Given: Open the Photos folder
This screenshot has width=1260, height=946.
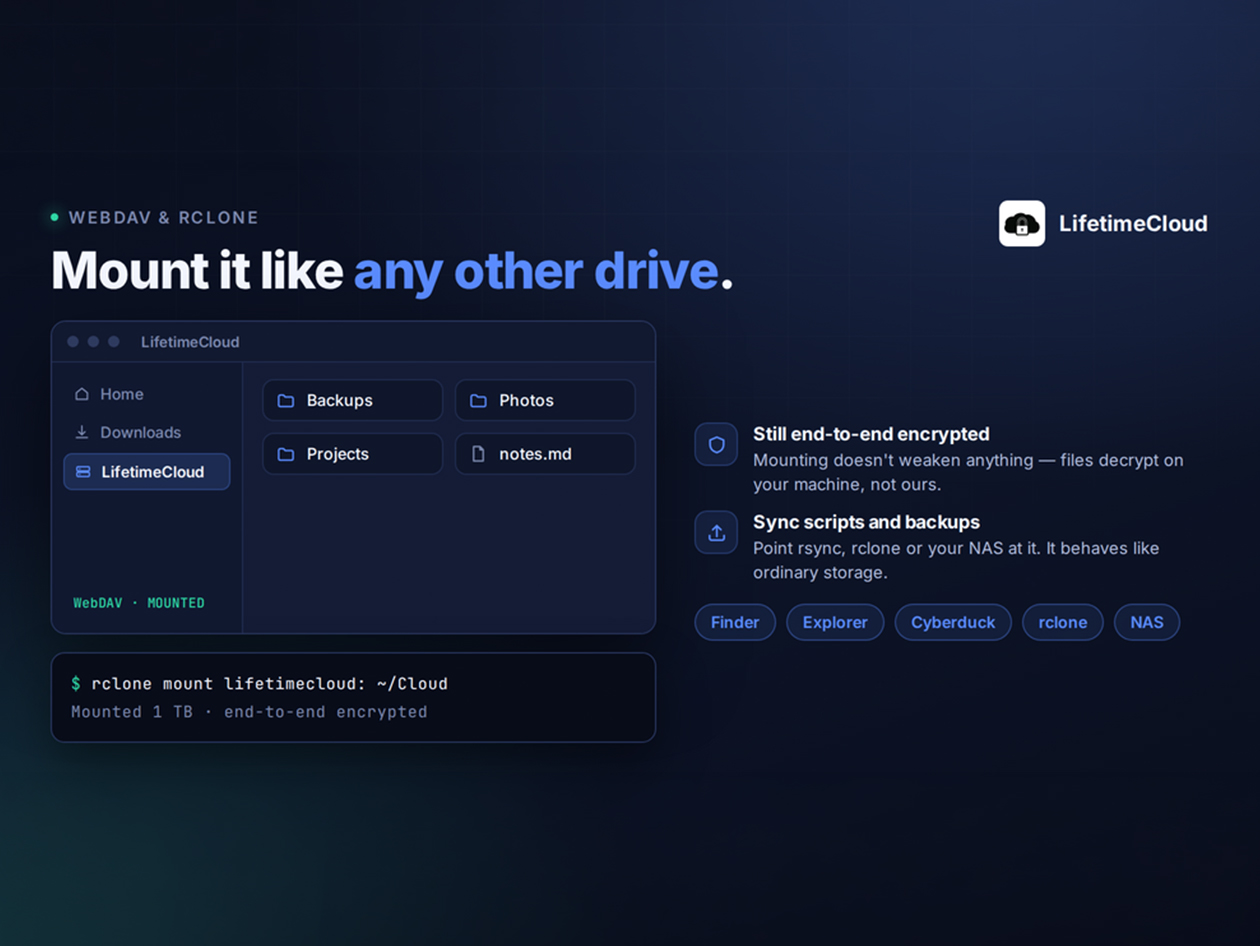Looking at the screenshot, I should (545, 400).
